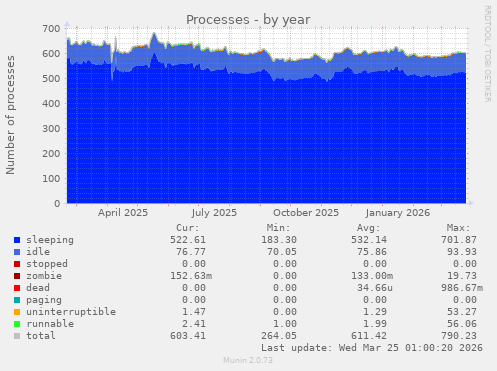The image size is (497, 371).
Task: Click idle average value 75.86
Action: pos(372,252)
